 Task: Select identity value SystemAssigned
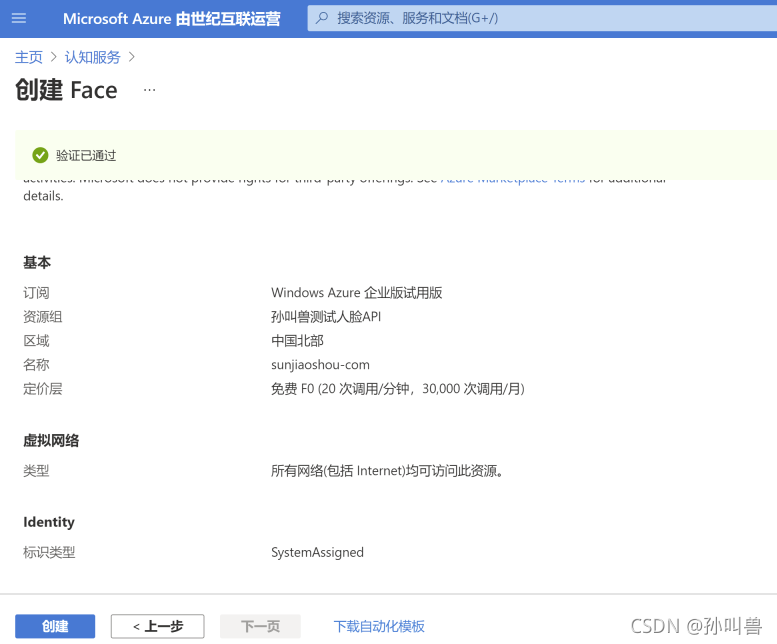pyautogui.click(x=317, y=552)
